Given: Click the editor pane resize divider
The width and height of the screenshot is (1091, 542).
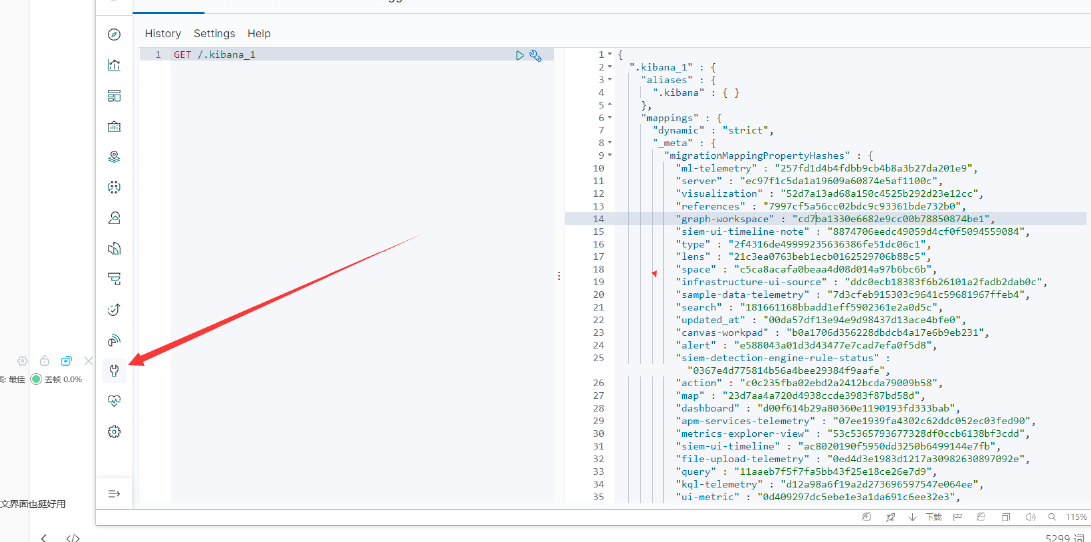Looking at the screenshot, I should [x=558, y=275].
